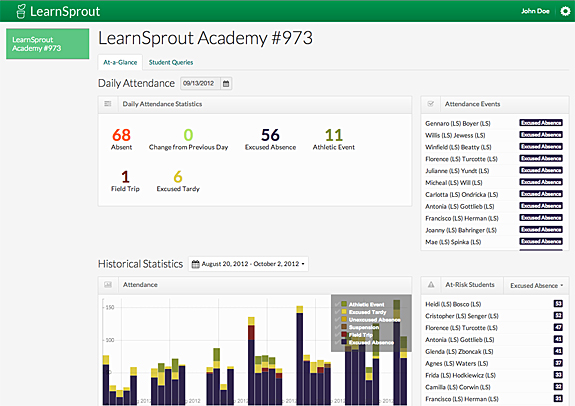Click the count badge beside Agnes Waters
The image size is (575, 406).
[558, 363]
